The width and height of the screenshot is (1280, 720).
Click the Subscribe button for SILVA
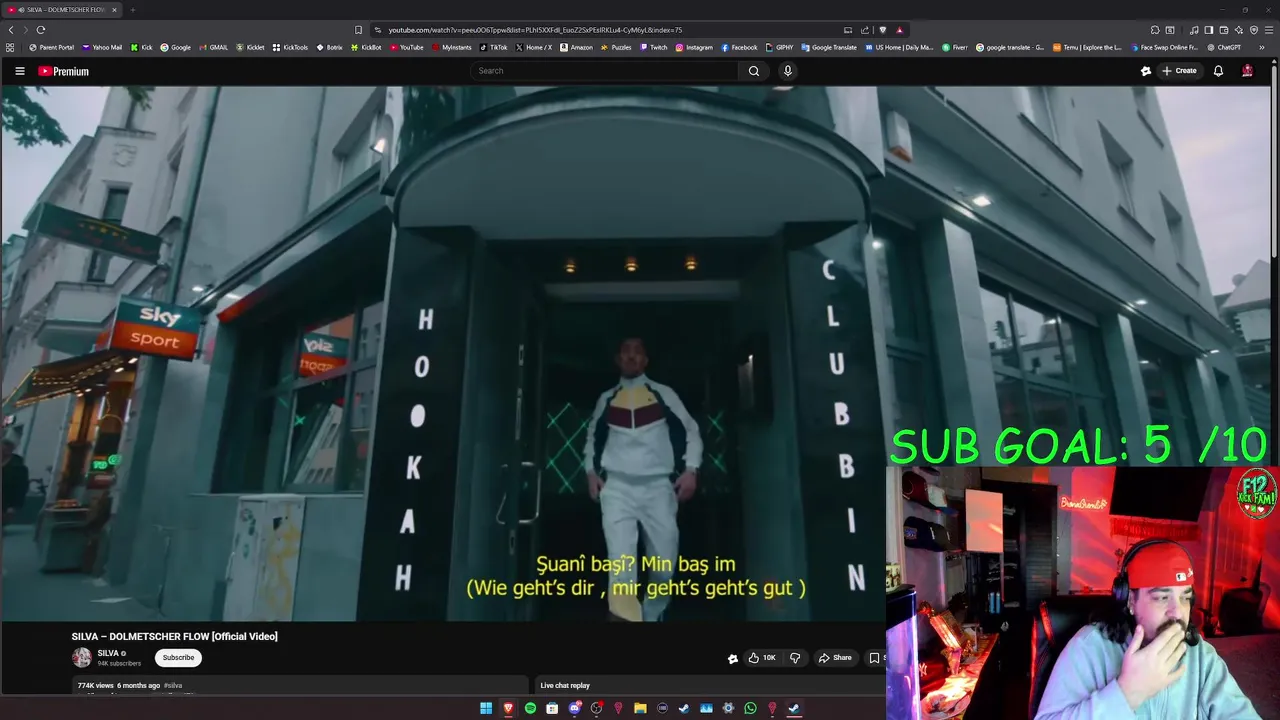coord(178,657)
